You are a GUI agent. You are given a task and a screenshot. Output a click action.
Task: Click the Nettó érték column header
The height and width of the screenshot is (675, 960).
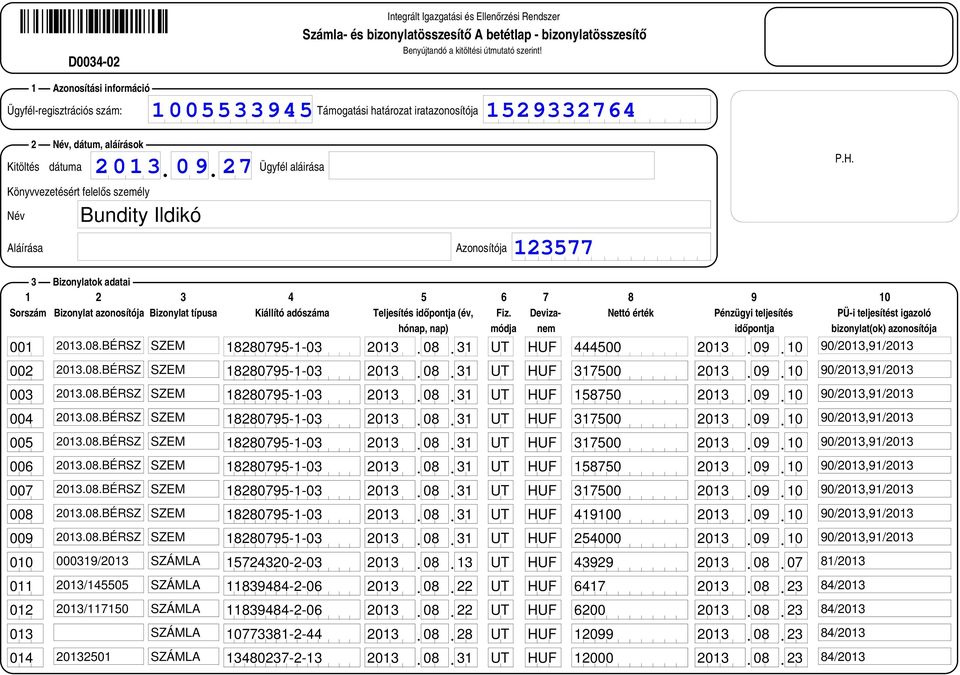(x=630, y=313)
